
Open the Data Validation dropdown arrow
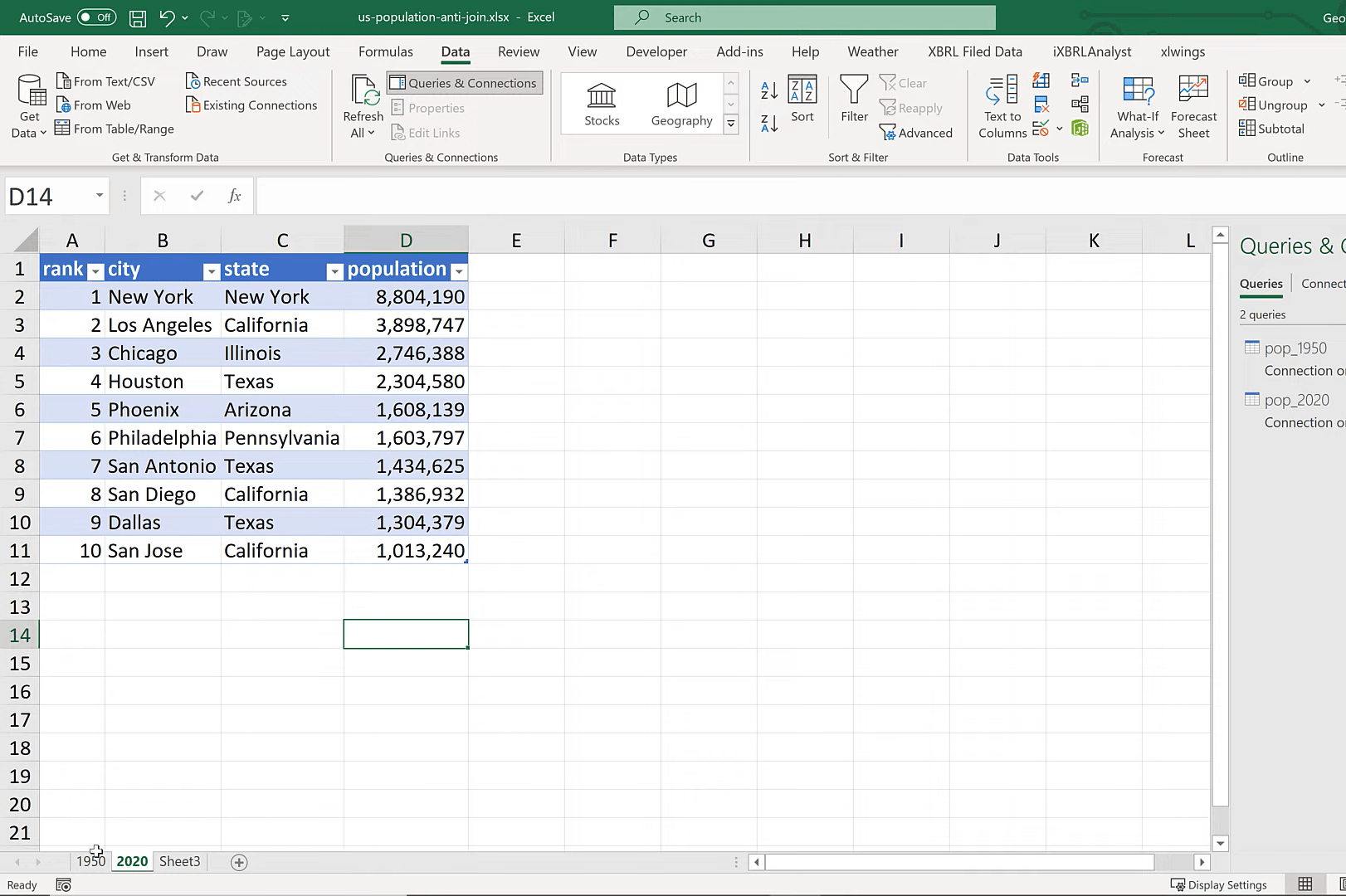[x=1060, y=129]
